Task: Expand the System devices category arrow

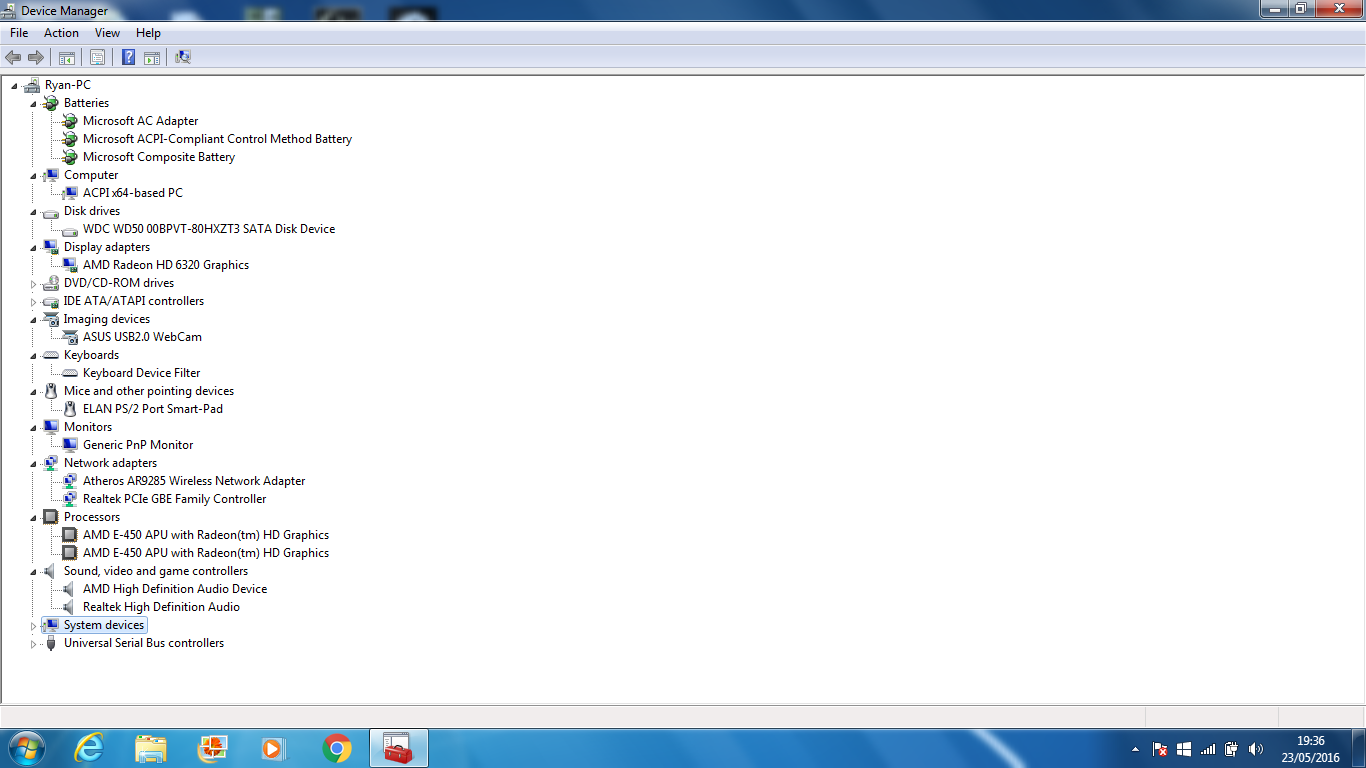Action: point(33,625)
